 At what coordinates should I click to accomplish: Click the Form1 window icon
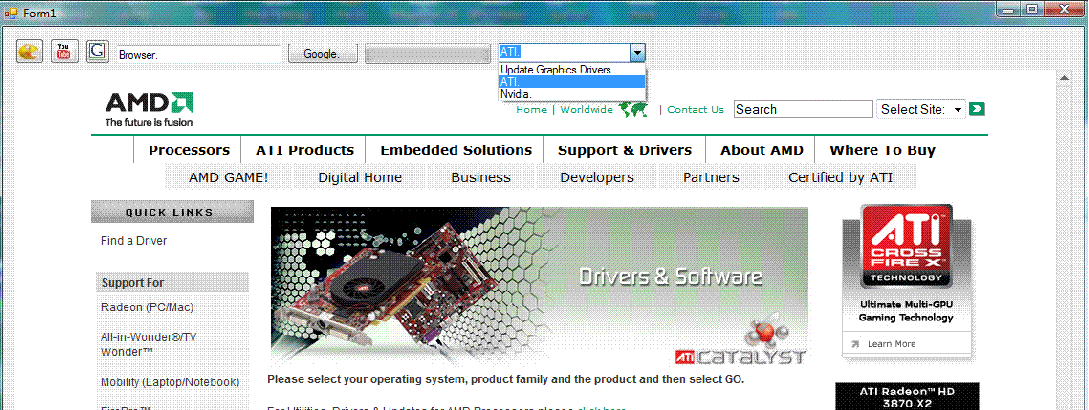click(10, 13)
